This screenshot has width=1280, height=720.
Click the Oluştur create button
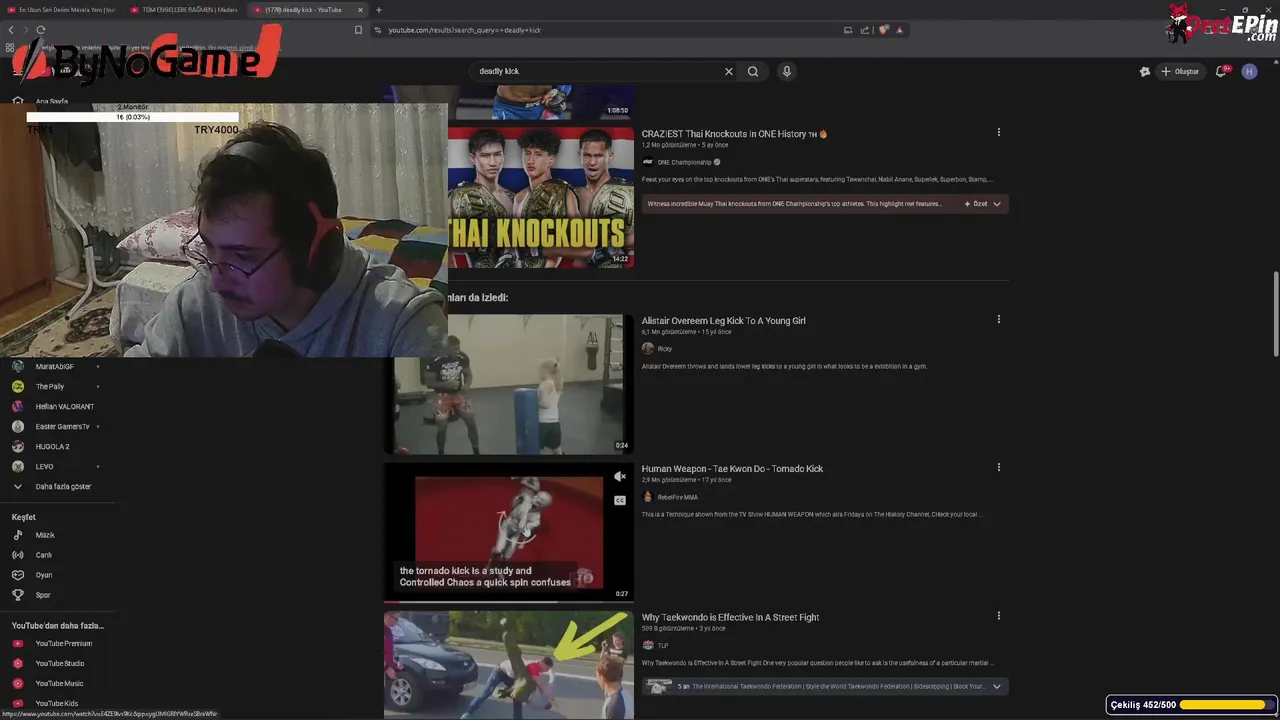[x=1180, y=71]
